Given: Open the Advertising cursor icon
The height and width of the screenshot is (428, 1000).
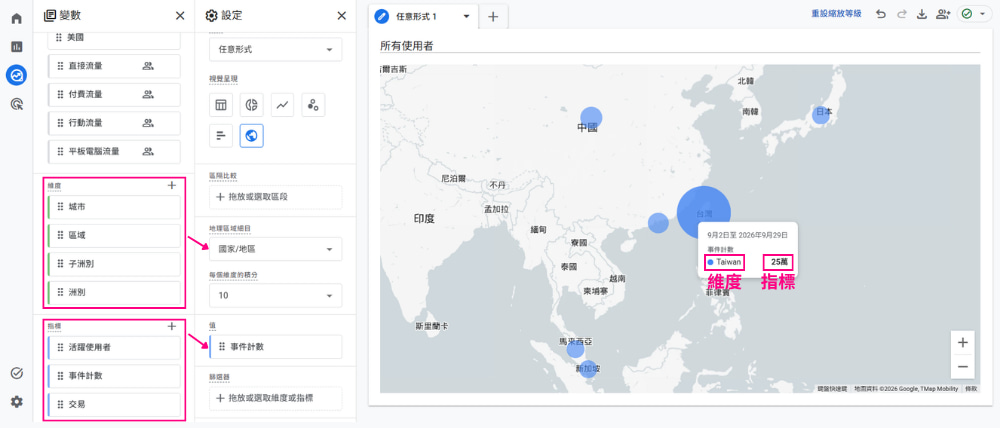Looking at the screenshot, I should 17,104.
